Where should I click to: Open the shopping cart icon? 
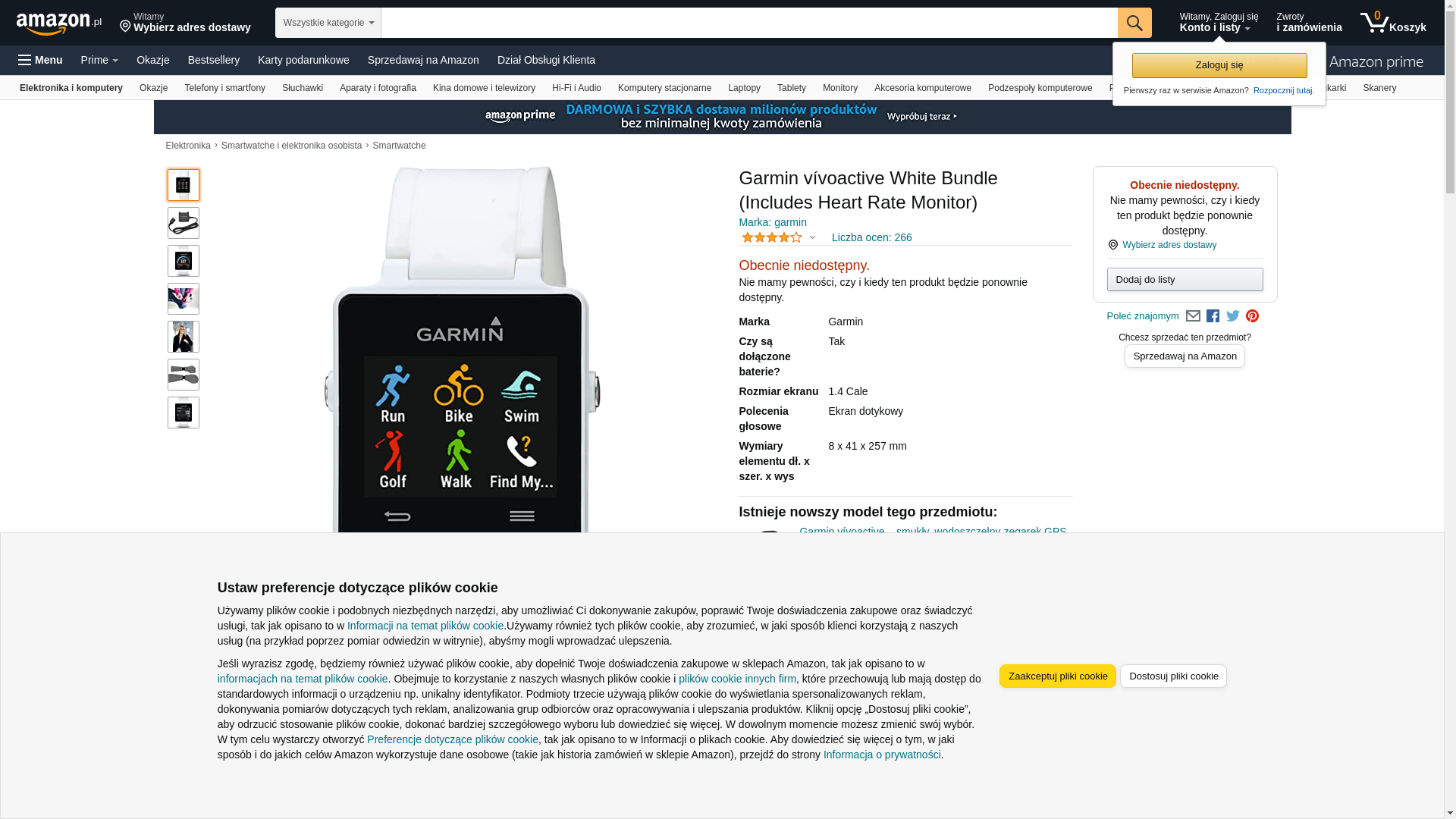coord(1393,23)
